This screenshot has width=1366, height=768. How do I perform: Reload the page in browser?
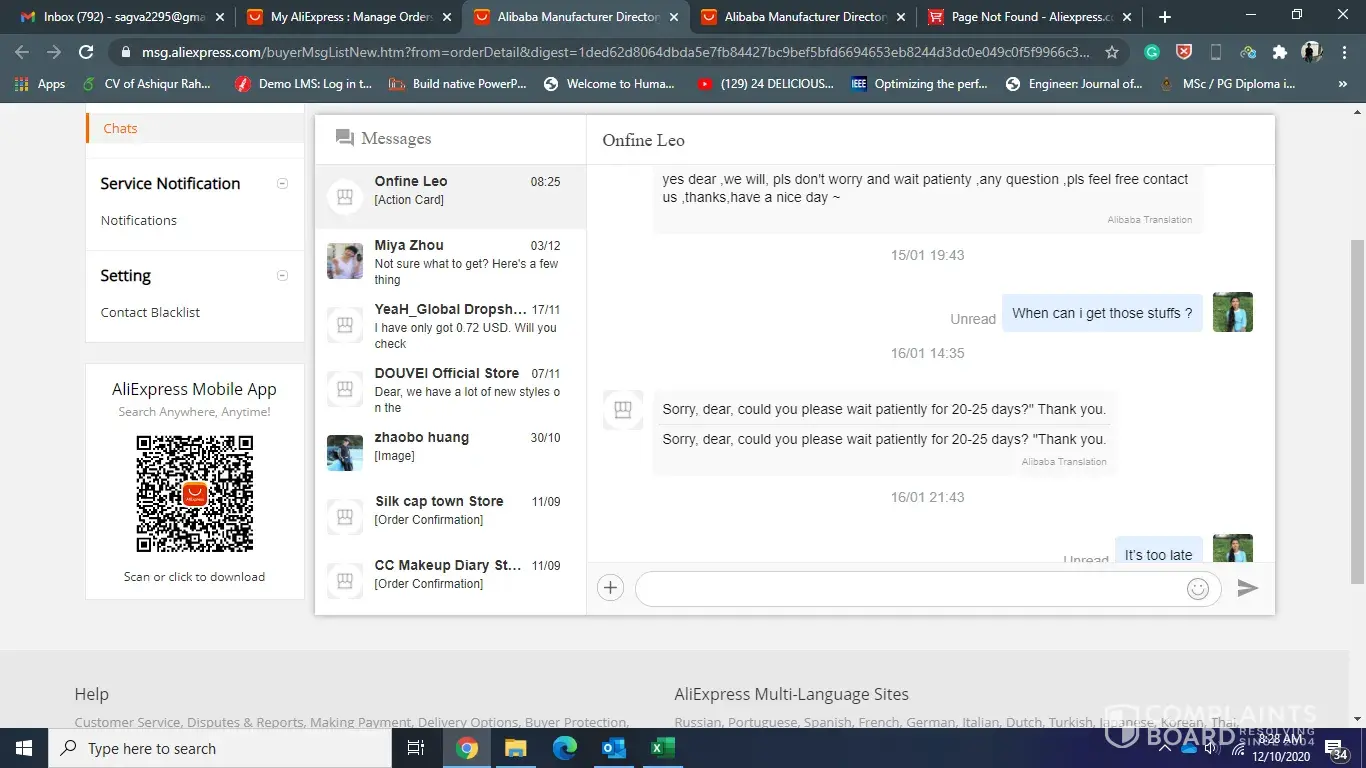pyautogui.click(x=86, y=52)
